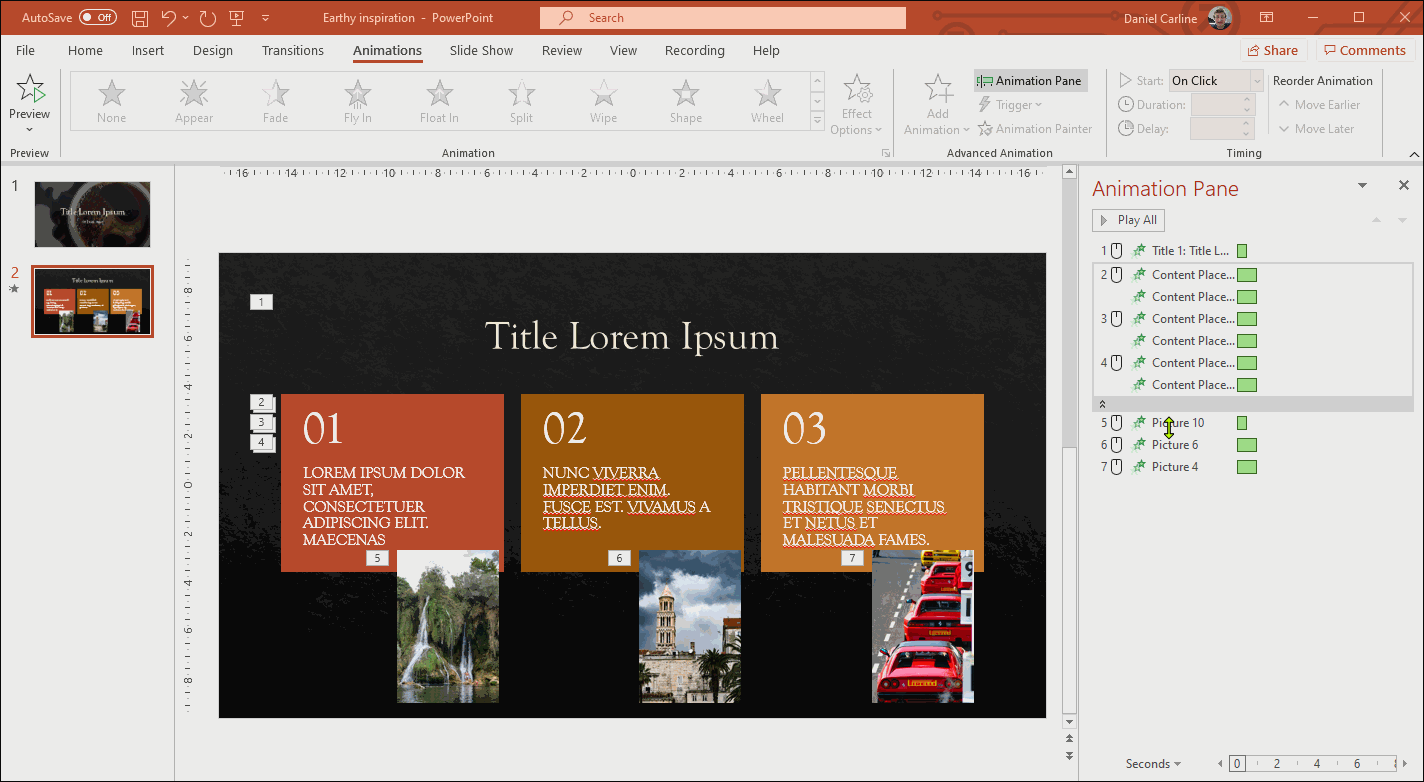Open the Trigger dropdown
This screenshot has height=782, width=1424.
1012,104
